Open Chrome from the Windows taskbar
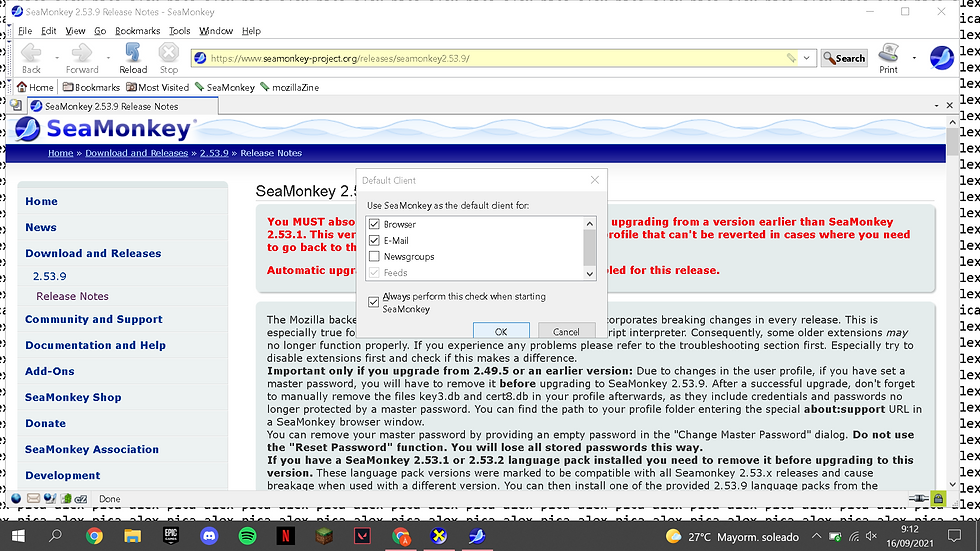 94,536
